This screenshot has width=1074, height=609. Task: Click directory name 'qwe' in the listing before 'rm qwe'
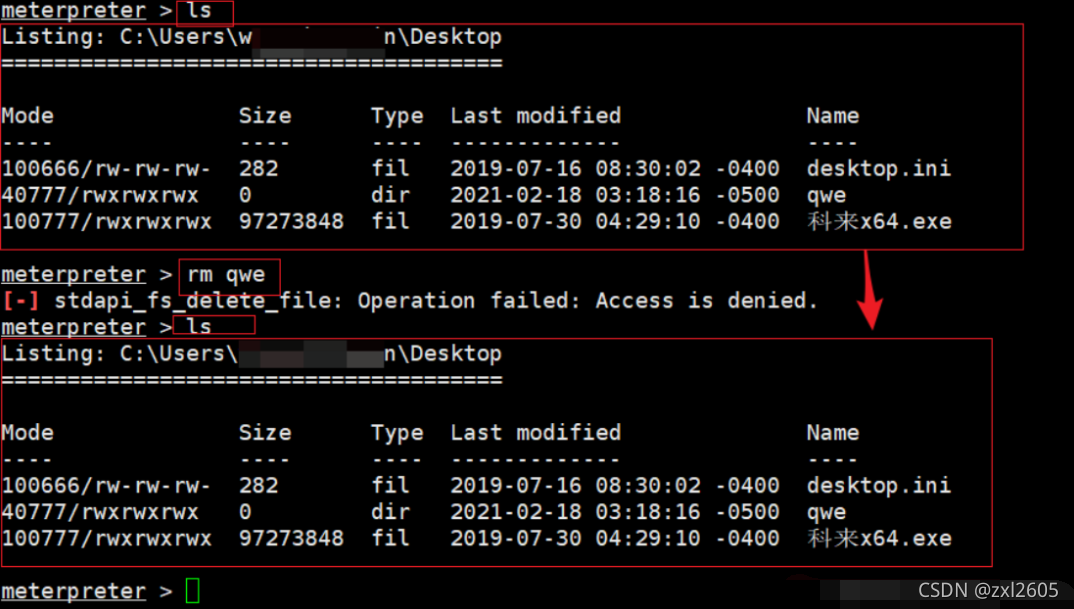(x=826, y=196)
